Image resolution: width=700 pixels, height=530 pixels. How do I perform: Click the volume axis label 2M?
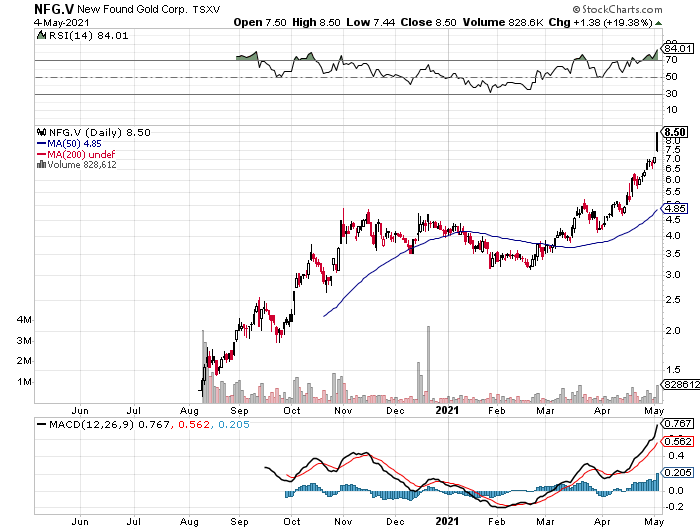24,361
